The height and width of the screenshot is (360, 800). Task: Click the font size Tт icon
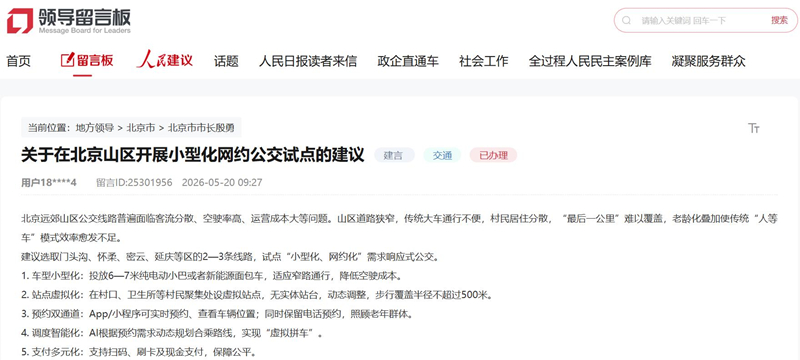(x=754, y=128)
